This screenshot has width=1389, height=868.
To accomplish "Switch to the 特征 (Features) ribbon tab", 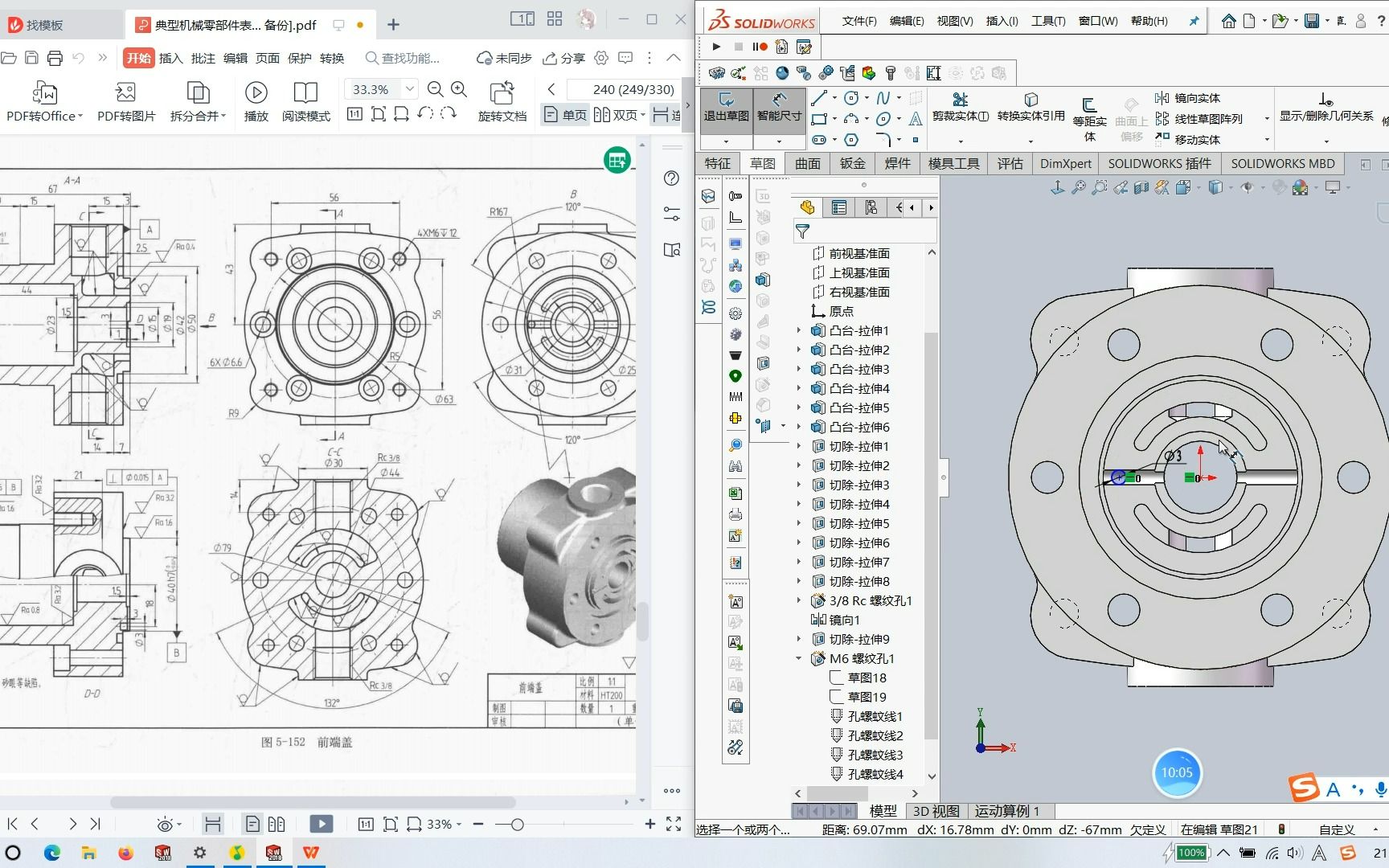I will click(718, 163).
